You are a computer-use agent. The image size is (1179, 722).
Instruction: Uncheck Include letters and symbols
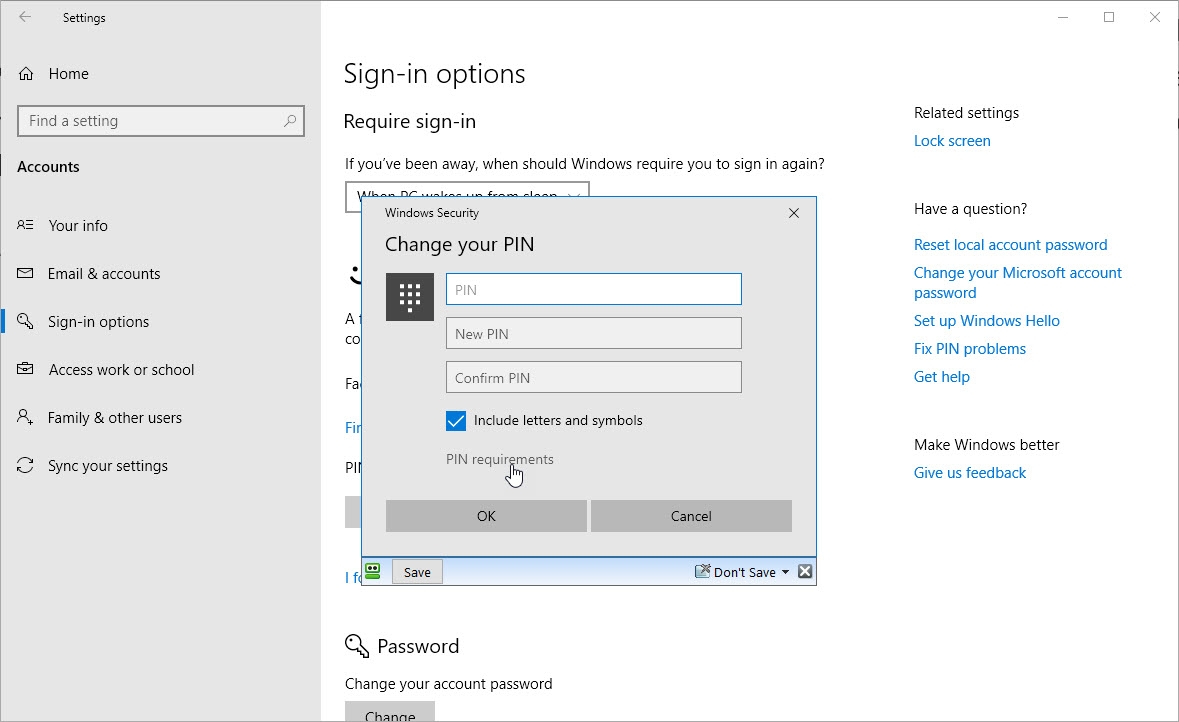click(x=456, y=421)
